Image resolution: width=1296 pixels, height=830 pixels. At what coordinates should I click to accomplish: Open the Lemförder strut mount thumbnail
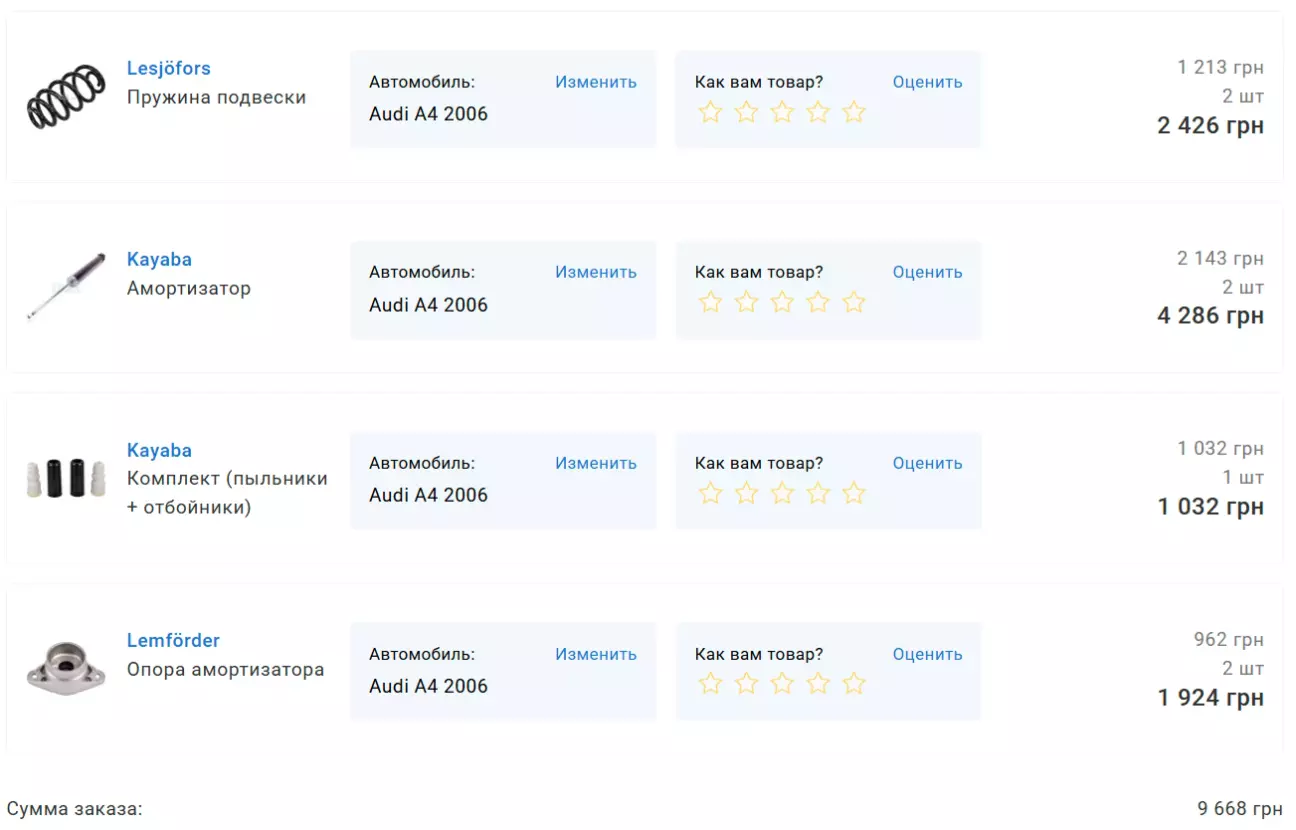click(x=66, y=668)
